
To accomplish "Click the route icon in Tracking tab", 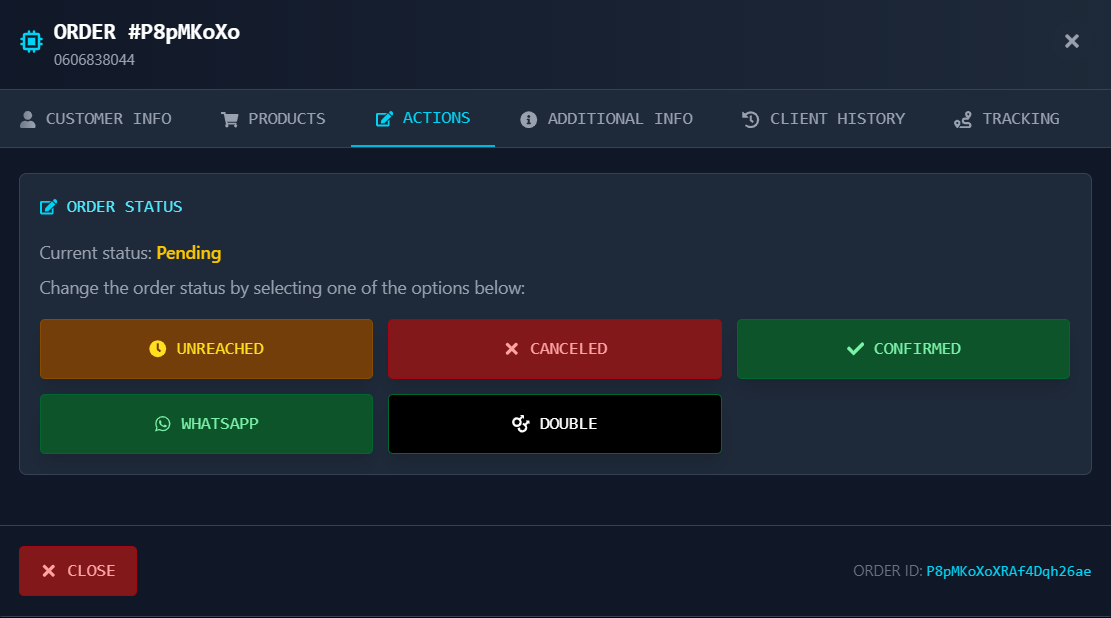I will point(963,119).
